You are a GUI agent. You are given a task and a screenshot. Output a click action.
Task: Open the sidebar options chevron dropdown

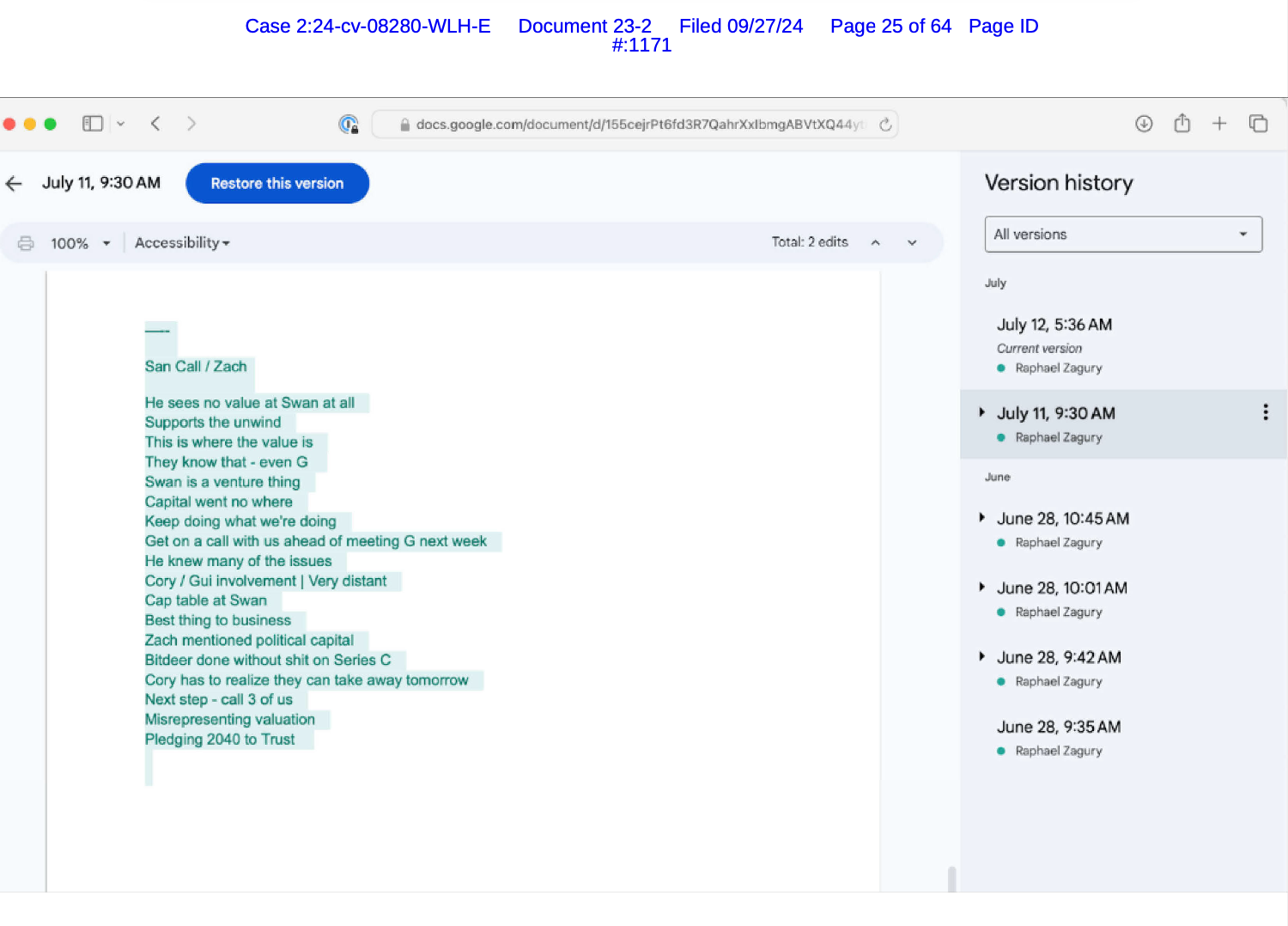click(x=121, y=124)
